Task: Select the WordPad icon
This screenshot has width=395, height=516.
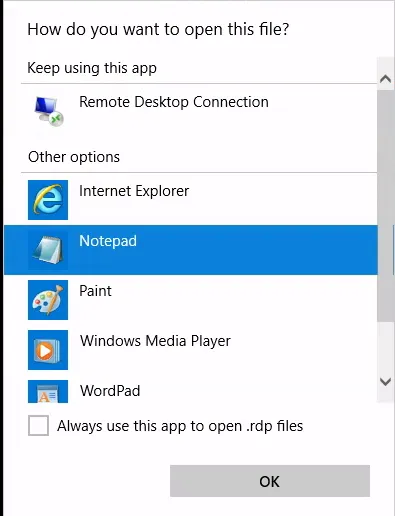Action: click(x=48, y=391)
